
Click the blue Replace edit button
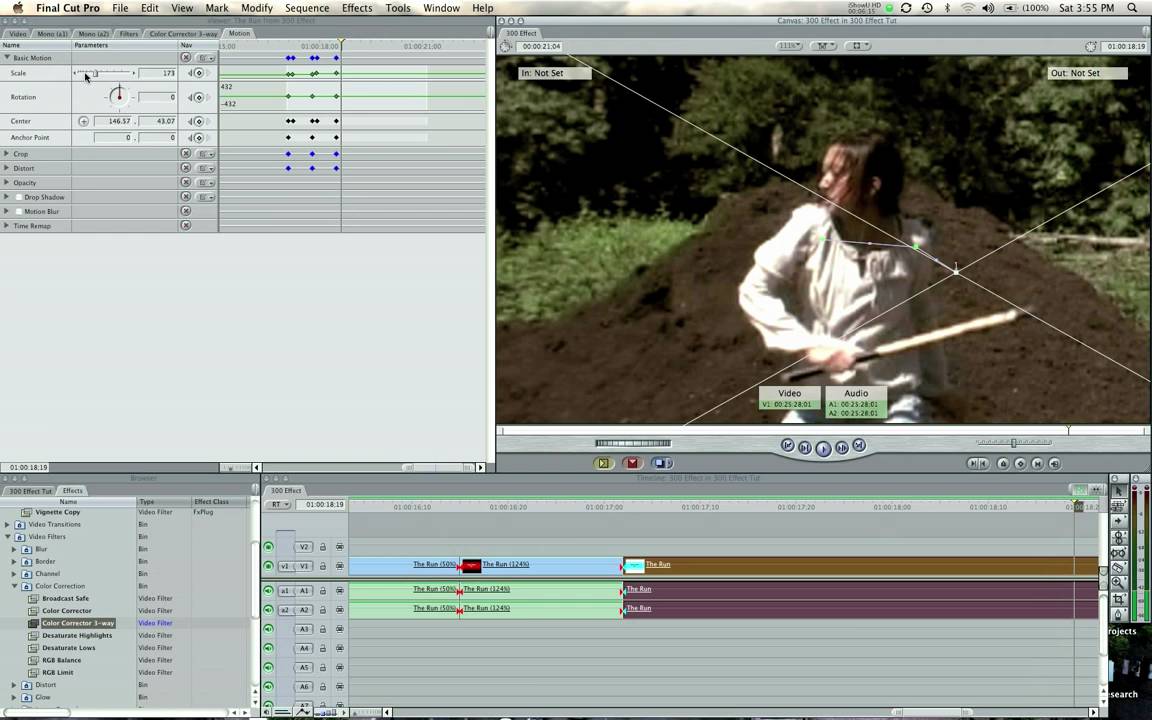tap(662, 463)
